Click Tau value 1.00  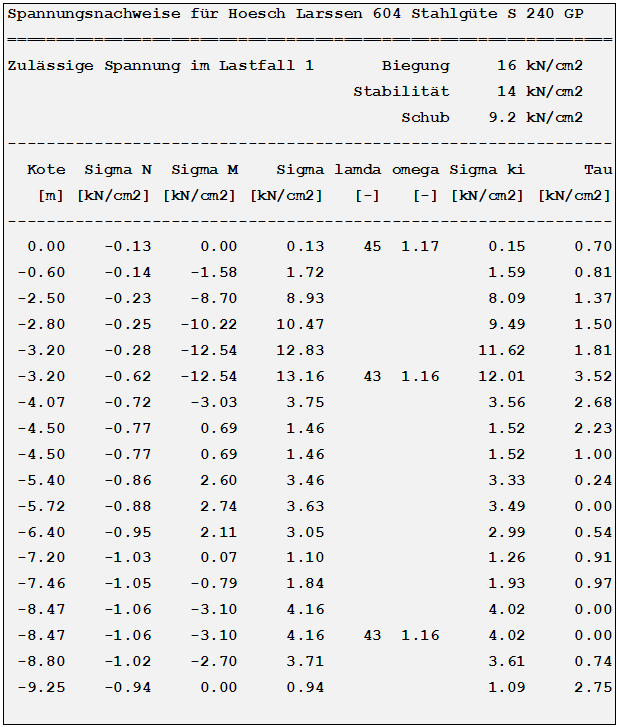pos(593,454)
